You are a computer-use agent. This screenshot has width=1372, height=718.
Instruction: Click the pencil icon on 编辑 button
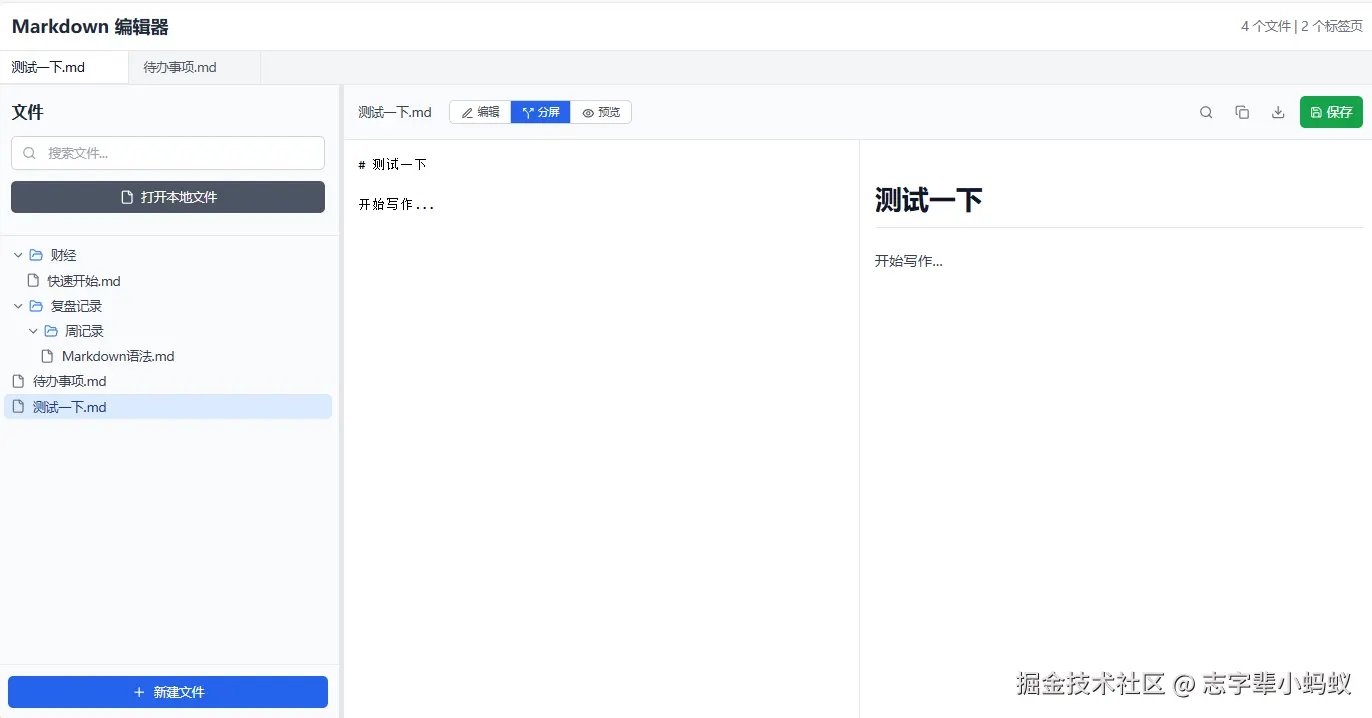coord(467,113)
